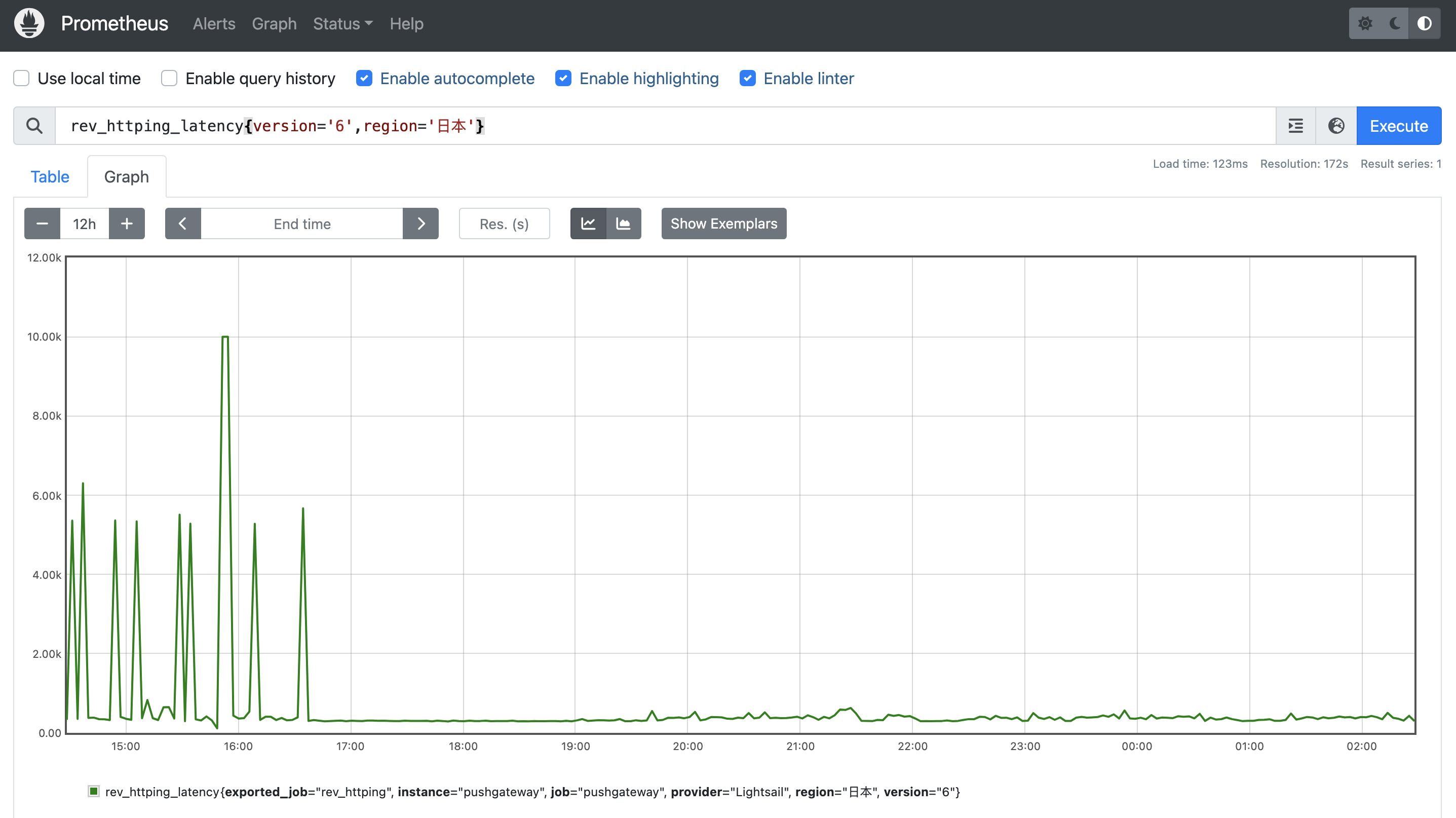The image size is (1456, 818).
Task: Switch to the stacked area graph
Action: tap(624, 224)
